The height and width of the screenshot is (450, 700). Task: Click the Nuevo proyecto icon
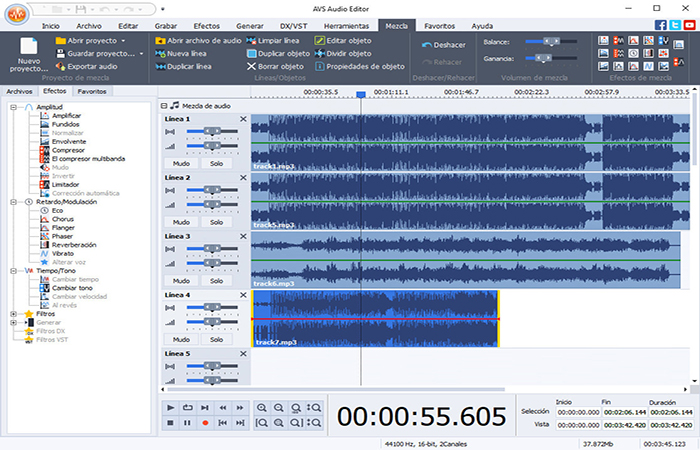(x=29, y=55)
